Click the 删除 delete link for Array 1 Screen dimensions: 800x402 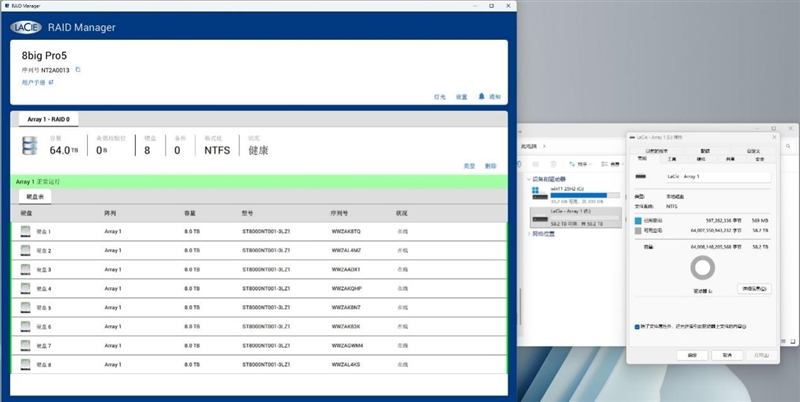pyautogui.click(x=490, y=166)
